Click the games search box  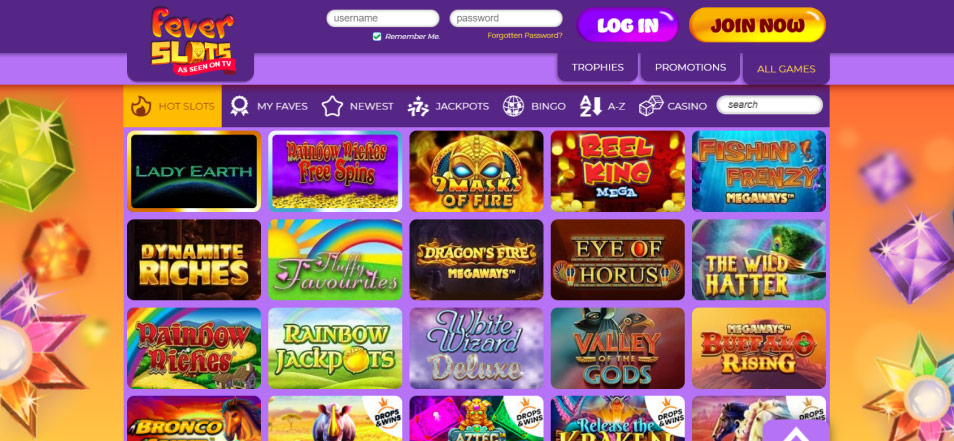point(770,105)
